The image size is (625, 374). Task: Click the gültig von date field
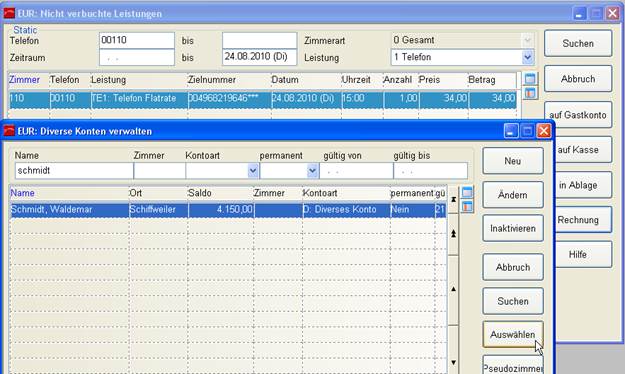pyautogui.click(x=356, y=171)
